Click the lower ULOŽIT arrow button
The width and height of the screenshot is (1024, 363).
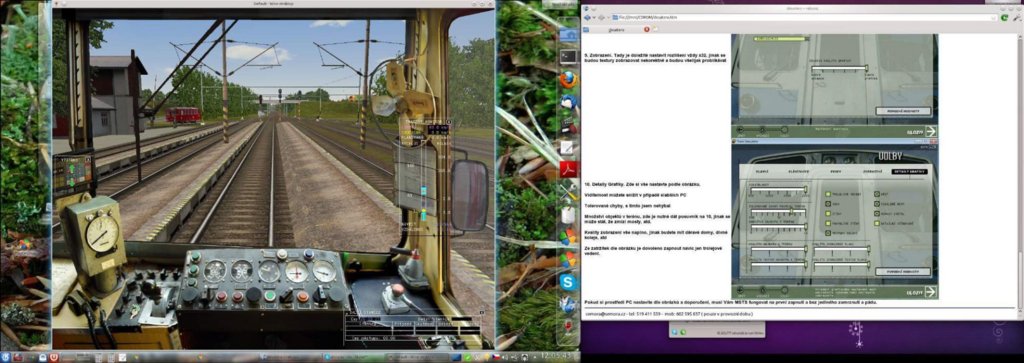point(921,291)
